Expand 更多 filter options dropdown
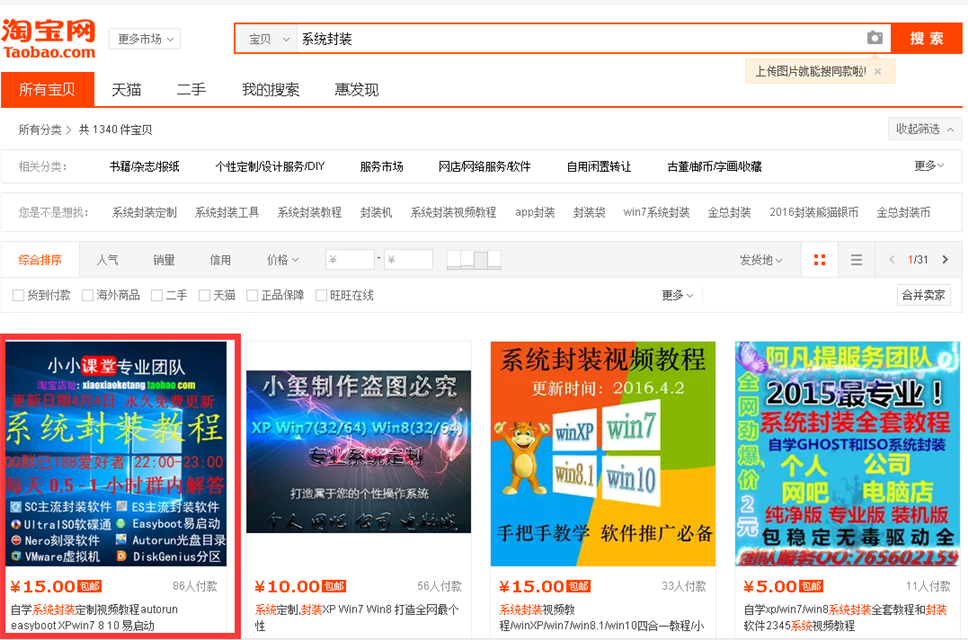The width and height of the screenshot is (968, 640). (677, 296)
